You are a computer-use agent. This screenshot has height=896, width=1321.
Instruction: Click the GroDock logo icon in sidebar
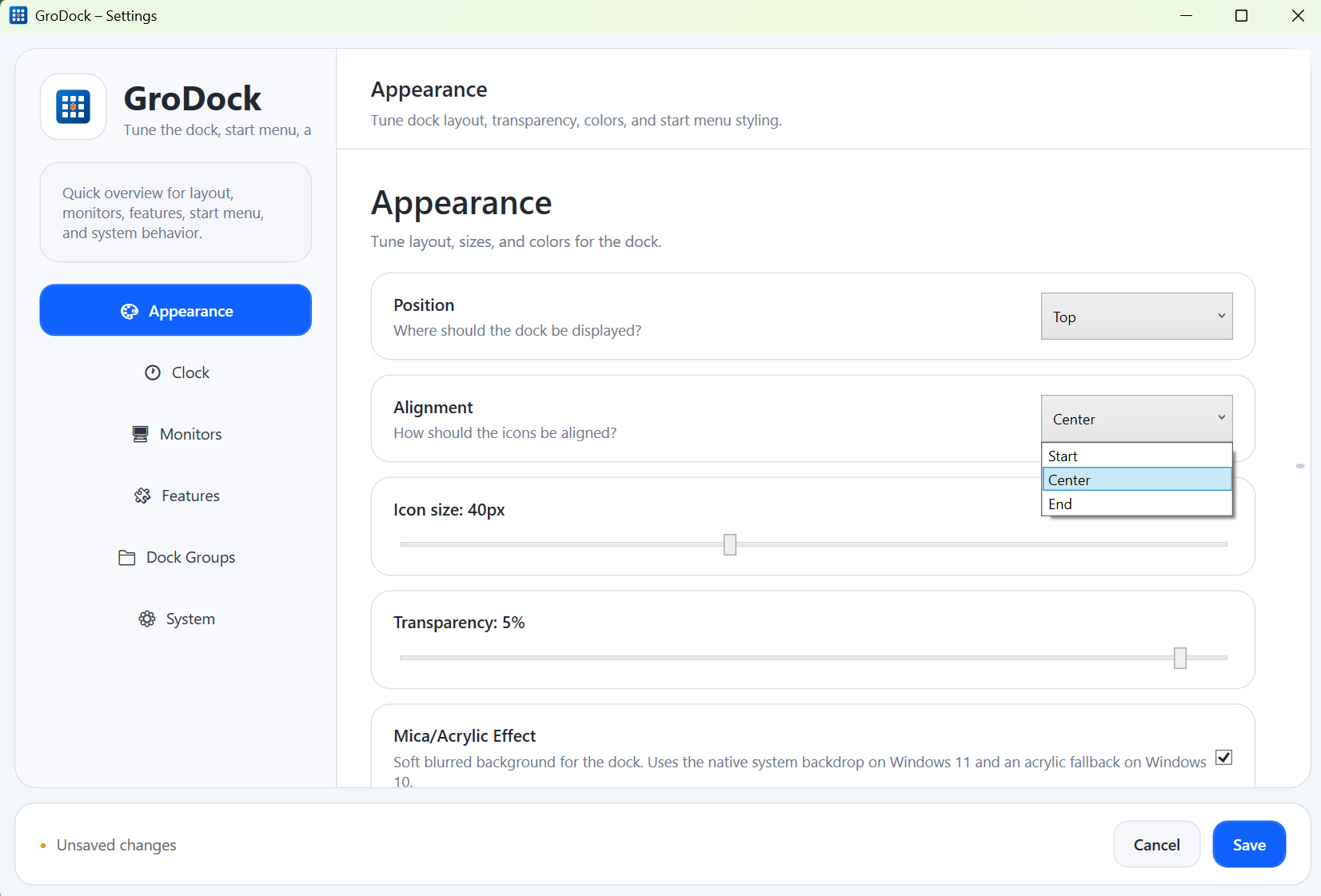(73, 106)
